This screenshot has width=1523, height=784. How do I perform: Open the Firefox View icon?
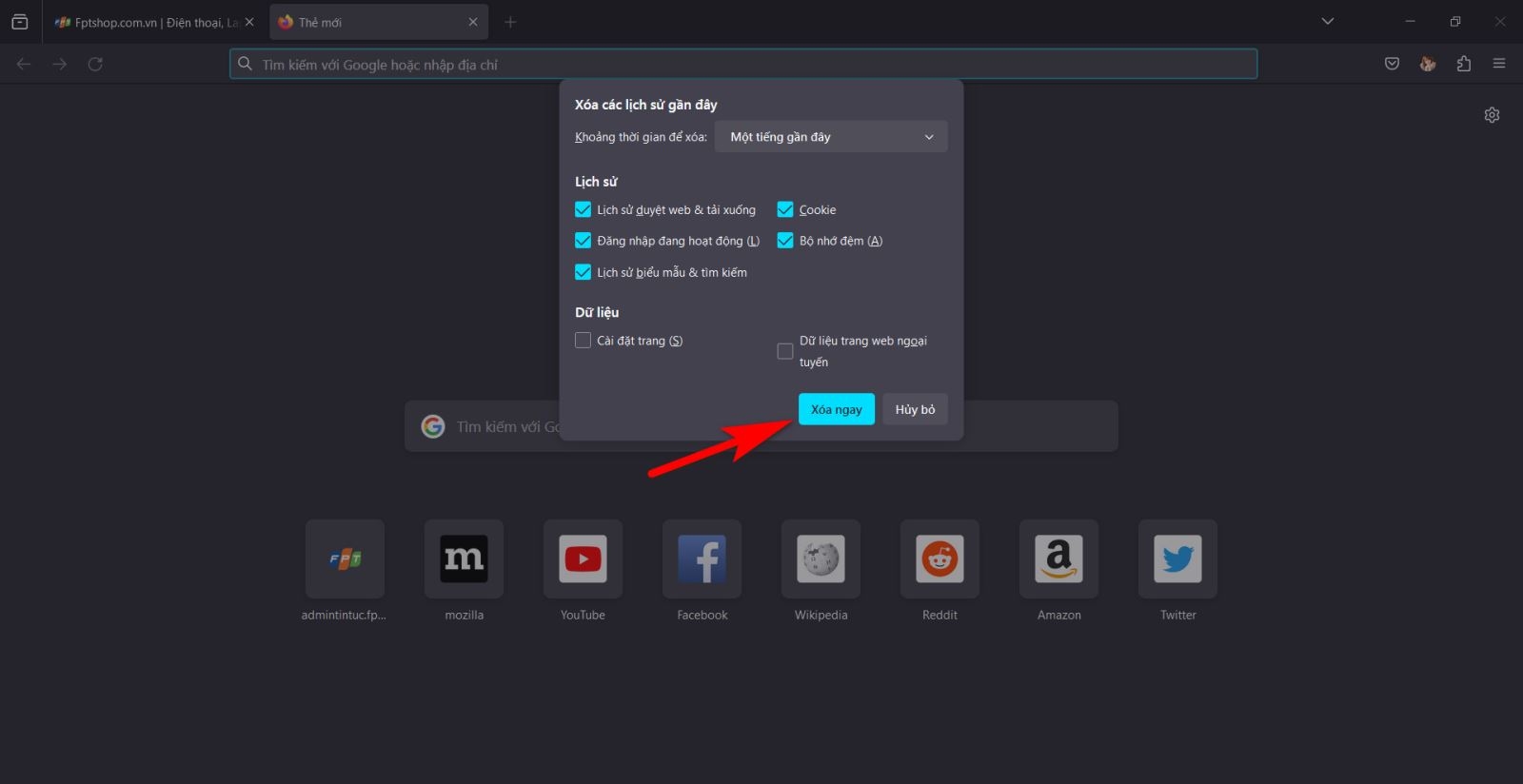pyautogui.click(x=20, y=22)
